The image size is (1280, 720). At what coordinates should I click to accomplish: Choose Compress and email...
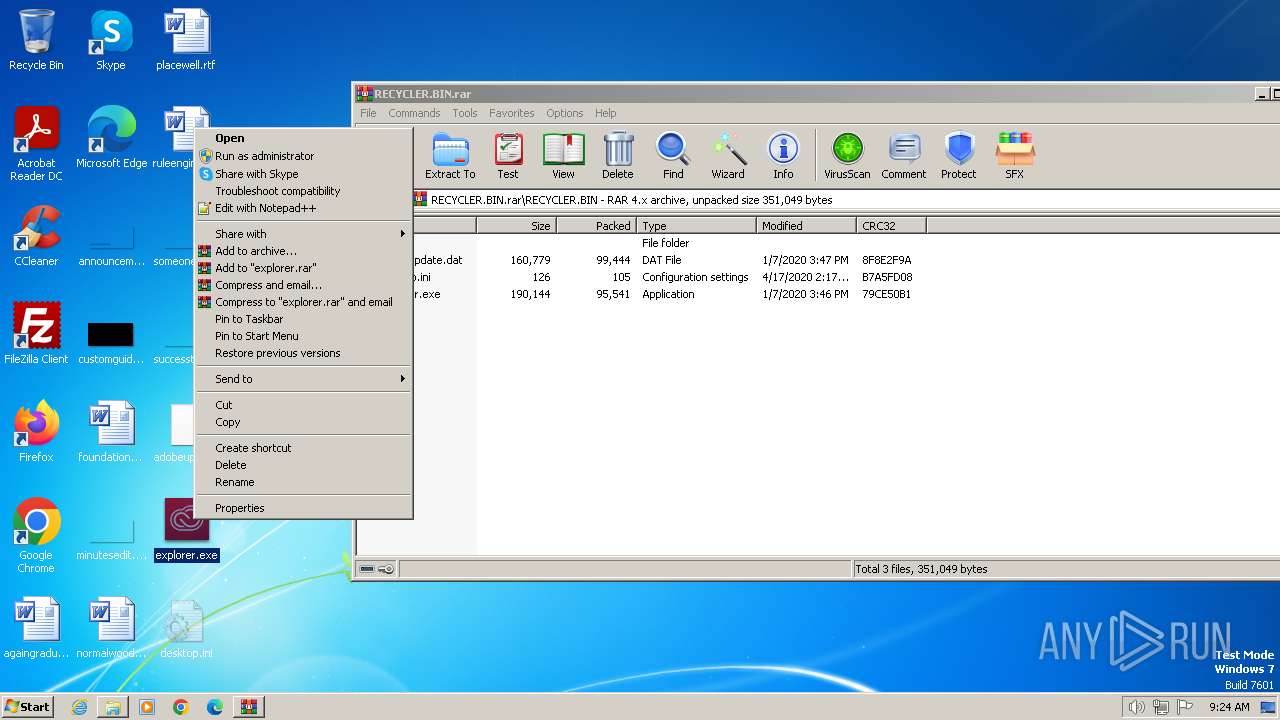click(303, 285)
